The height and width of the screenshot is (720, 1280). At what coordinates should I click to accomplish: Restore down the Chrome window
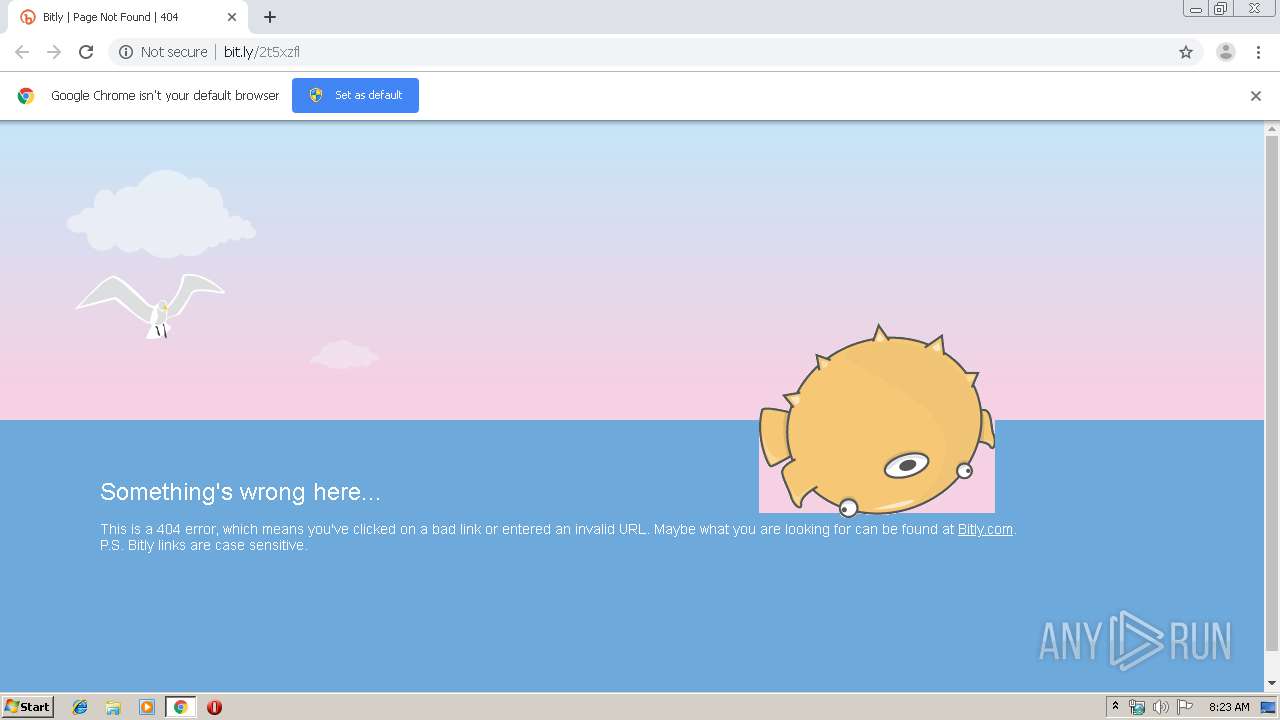(1221, 9)
